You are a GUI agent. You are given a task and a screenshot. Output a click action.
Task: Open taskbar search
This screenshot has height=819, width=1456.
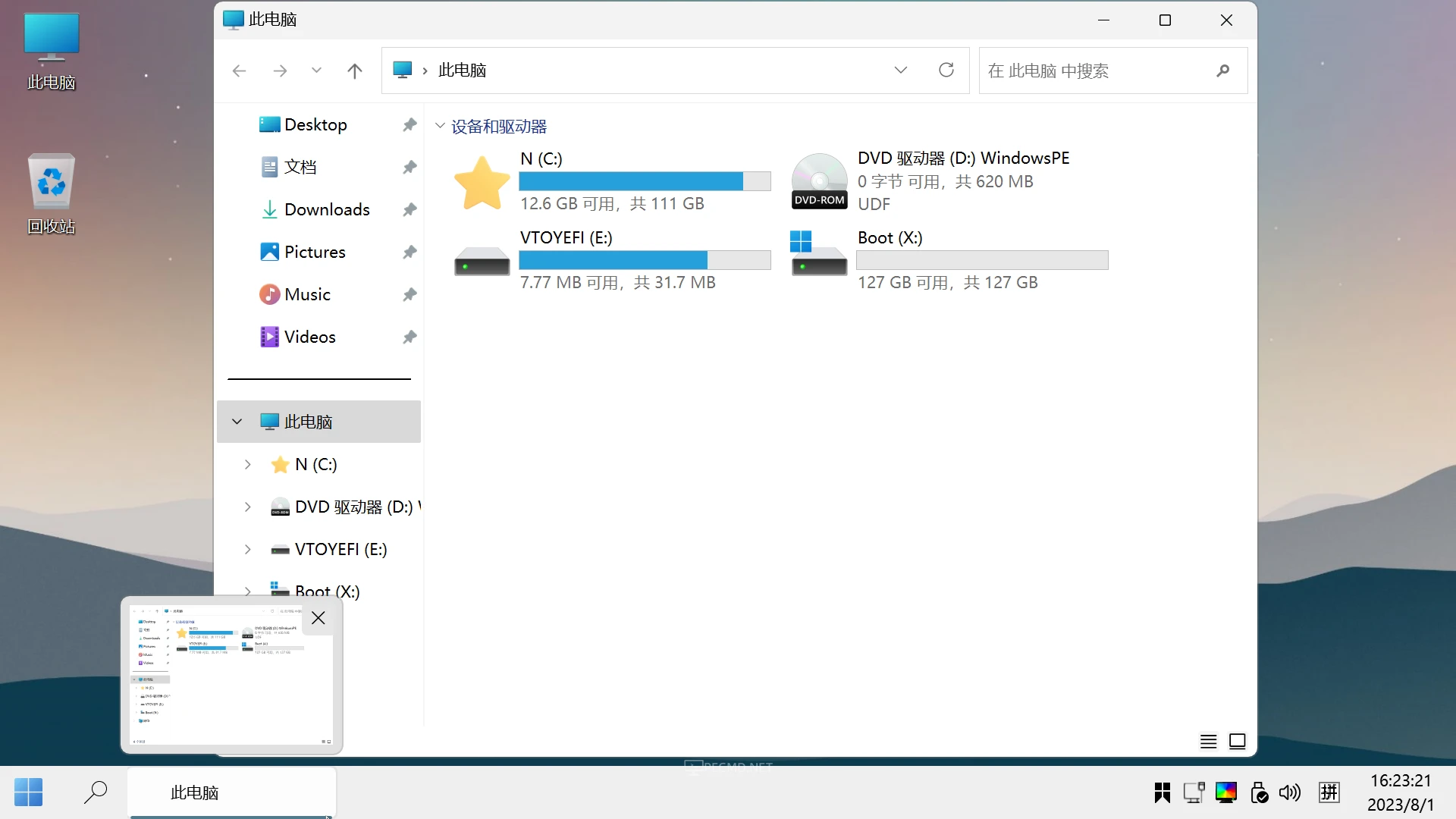pyautogui.click(x=96, y=792)
